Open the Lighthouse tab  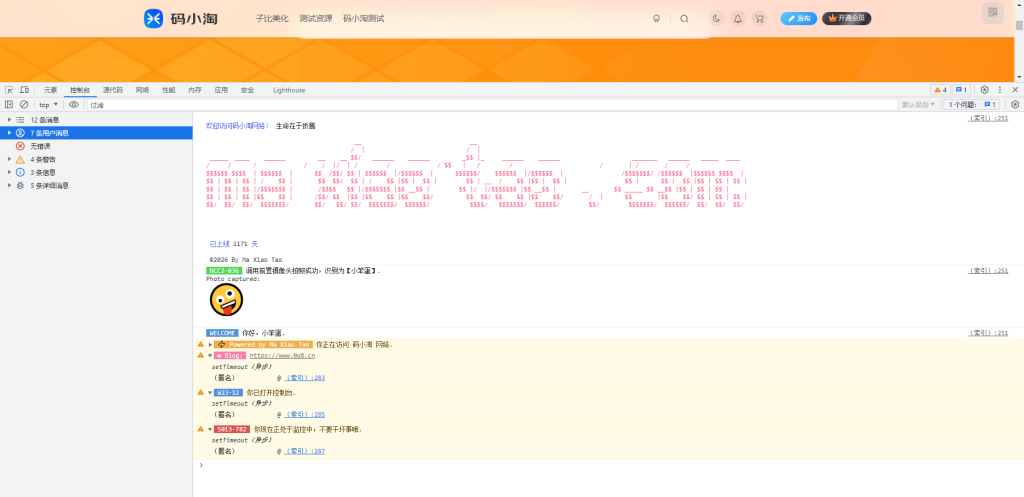(x=289, y=90)
